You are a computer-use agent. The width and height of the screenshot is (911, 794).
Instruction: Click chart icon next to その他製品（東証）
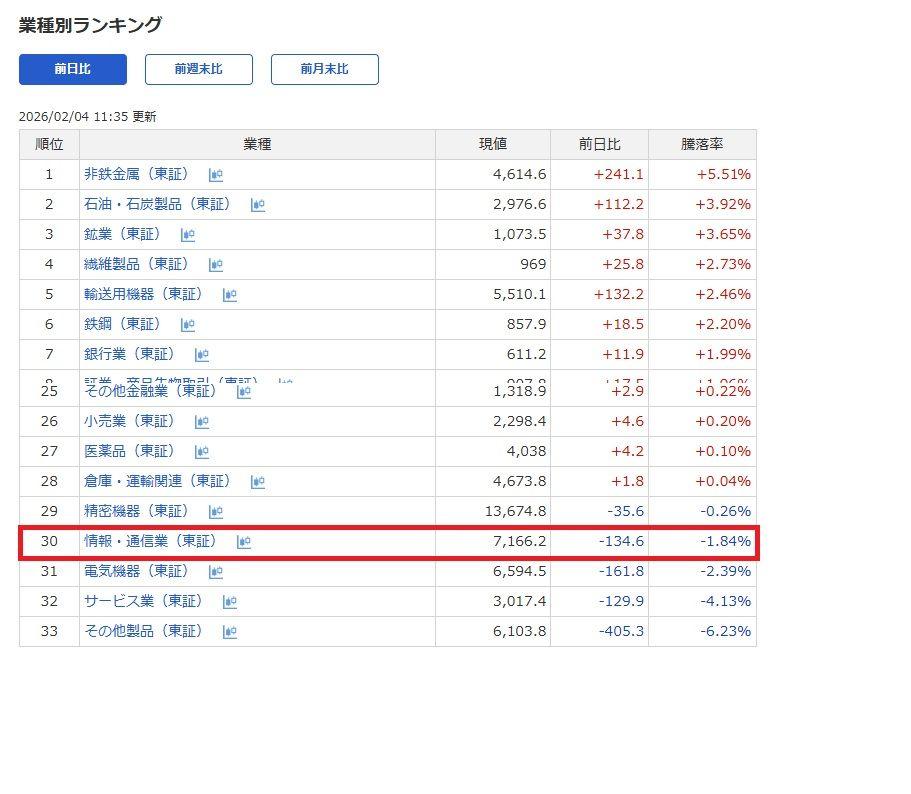[x=230, y=632]
